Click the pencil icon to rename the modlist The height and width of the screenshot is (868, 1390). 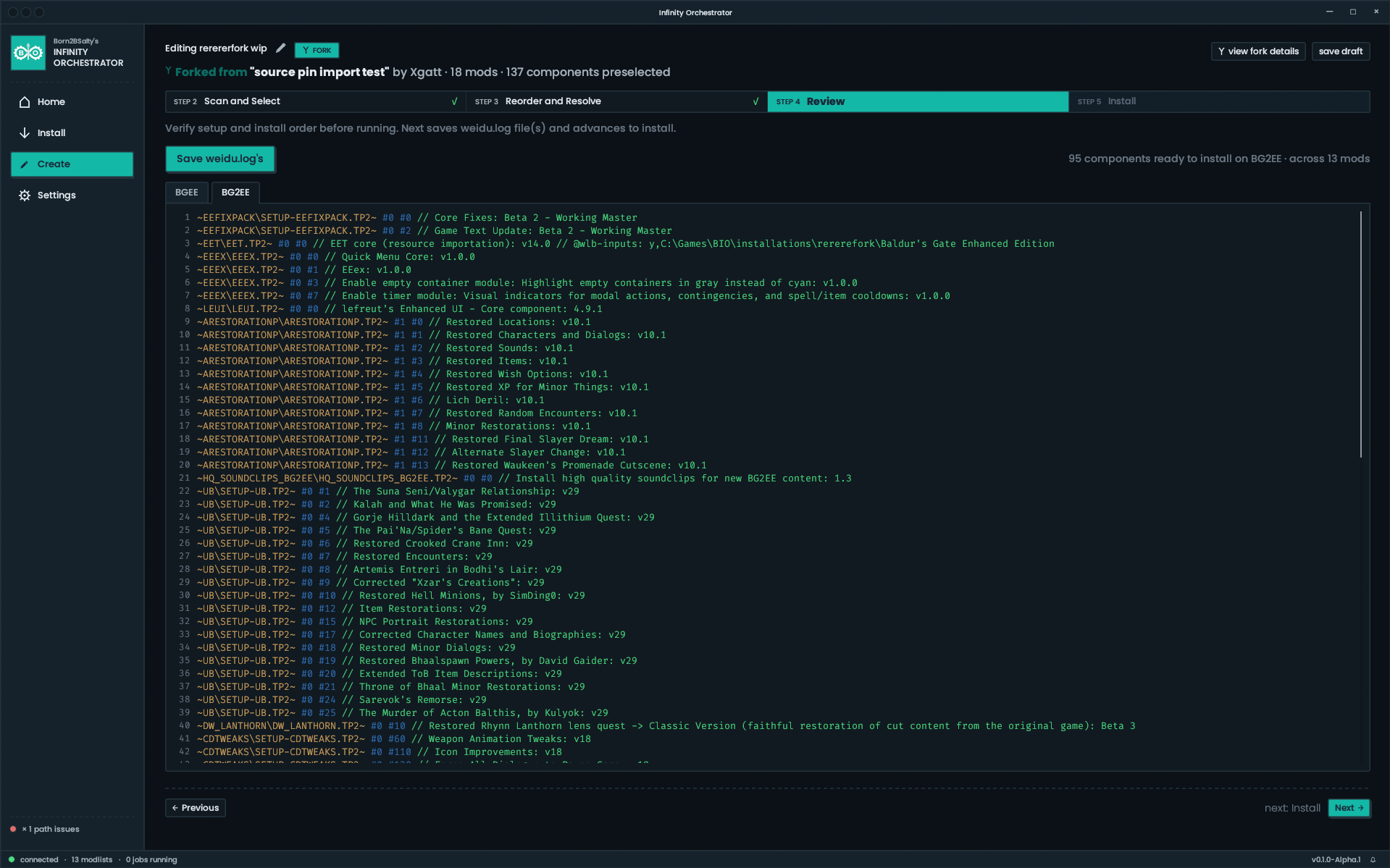pos(281,49)
